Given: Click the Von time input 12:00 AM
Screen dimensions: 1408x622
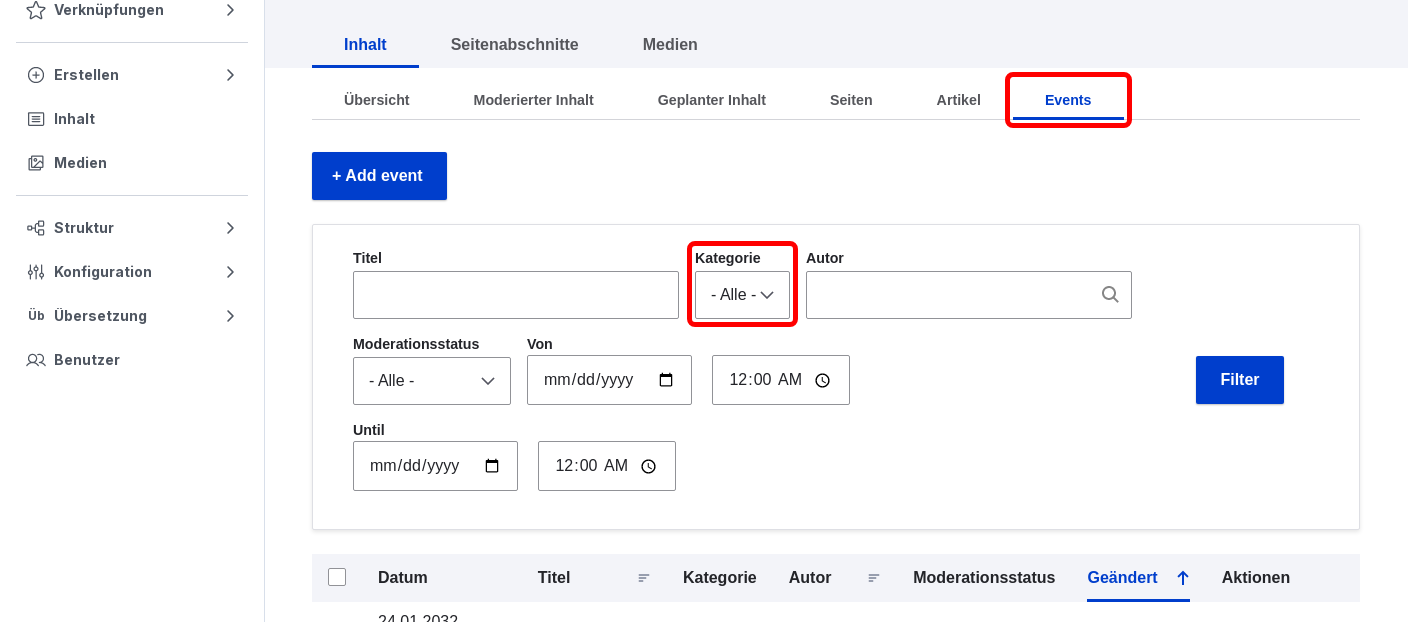Looking at the screenshot, I should tap(781, 380).
